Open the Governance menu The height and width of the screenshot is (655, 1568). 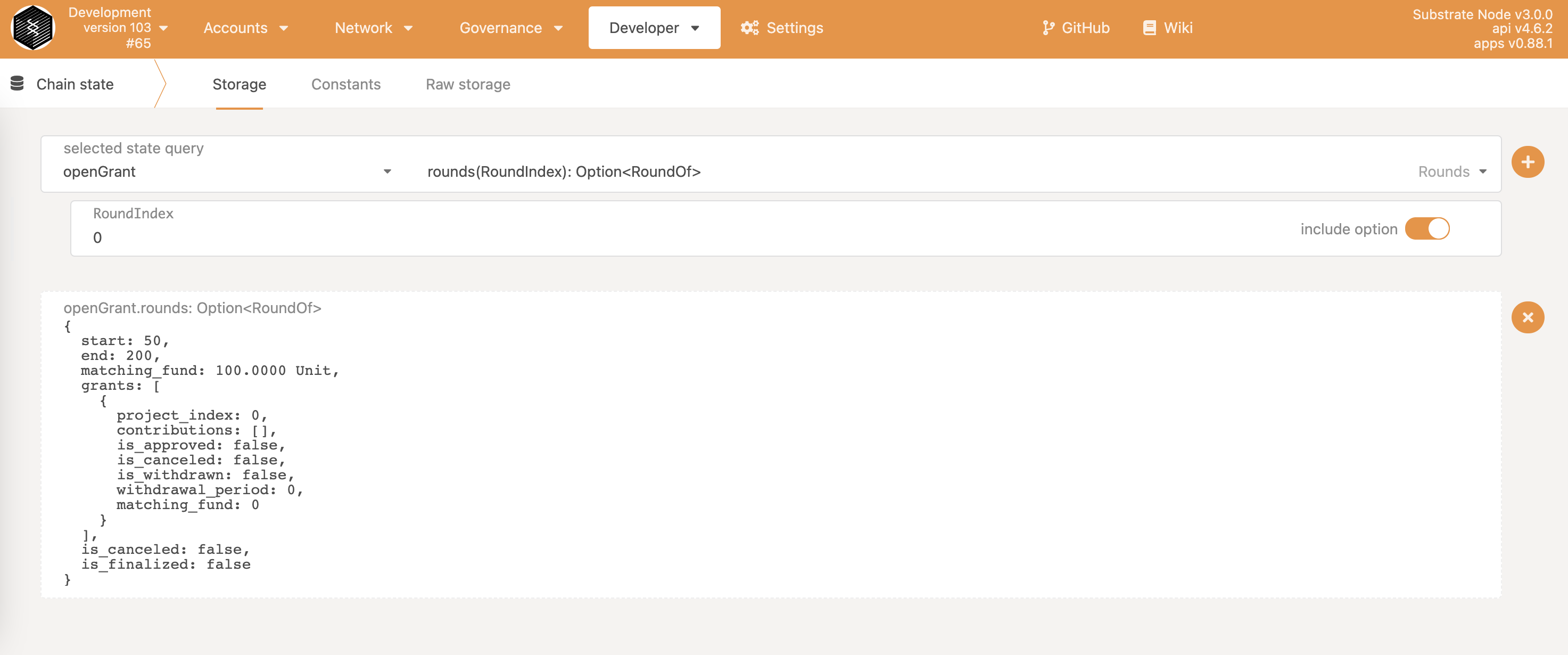click(x=510, y=28)
